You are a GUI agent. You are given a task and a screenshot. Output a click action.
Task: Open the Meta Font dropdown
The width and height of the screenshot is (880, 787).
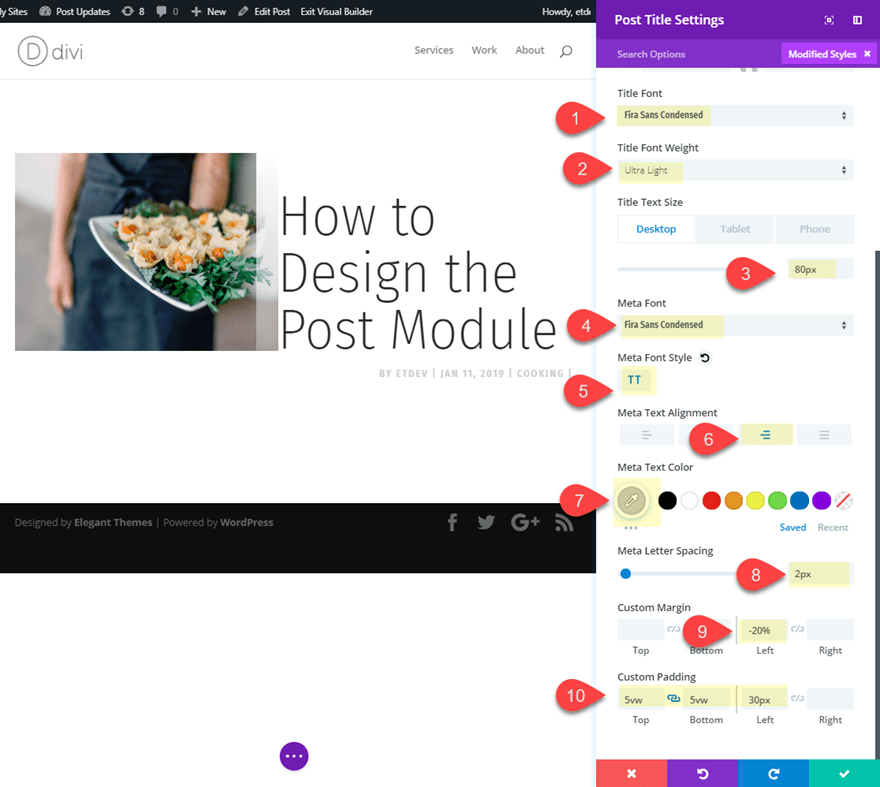[735, 325]
